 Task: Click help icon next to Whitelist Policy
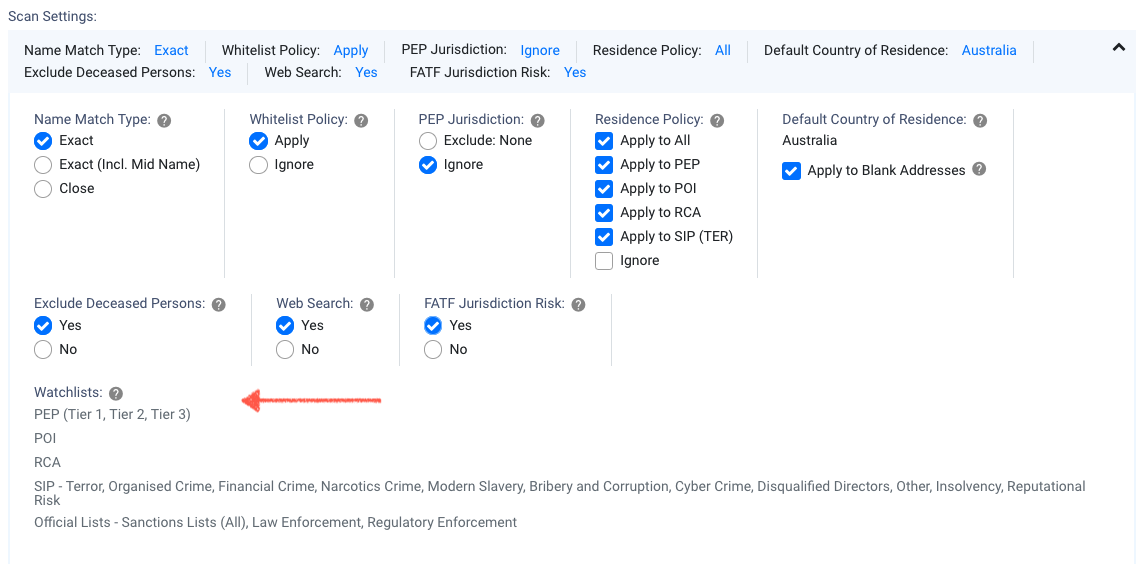click(361, 120)
